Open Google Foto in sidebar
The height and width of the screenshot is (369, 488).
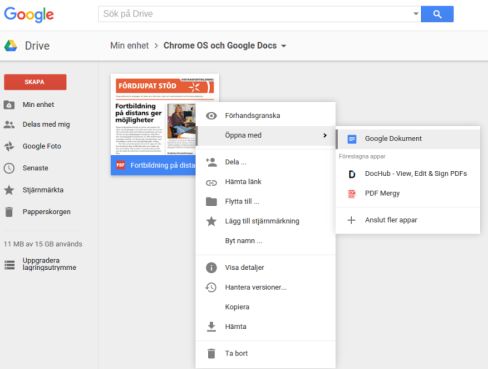(x=42, y=146)
